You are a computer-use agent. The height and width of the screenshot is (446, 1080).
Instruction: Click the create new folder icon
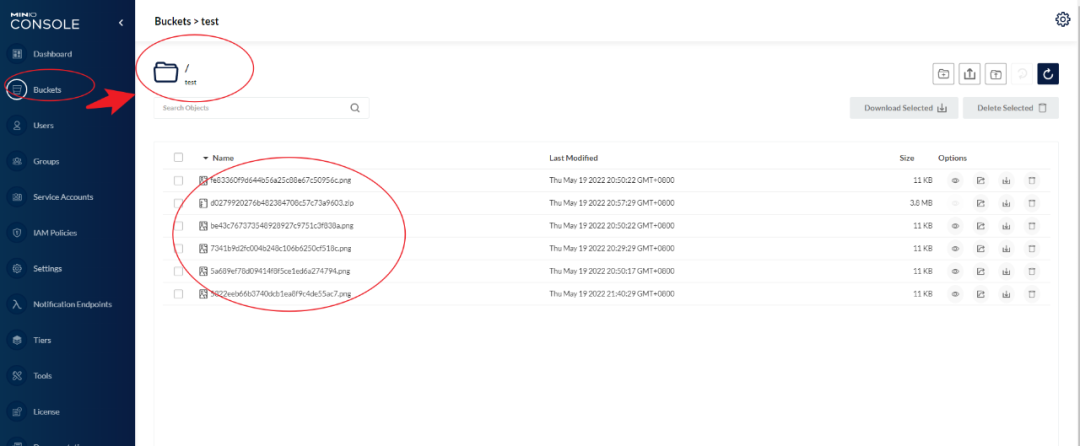[x=943, y=73]
